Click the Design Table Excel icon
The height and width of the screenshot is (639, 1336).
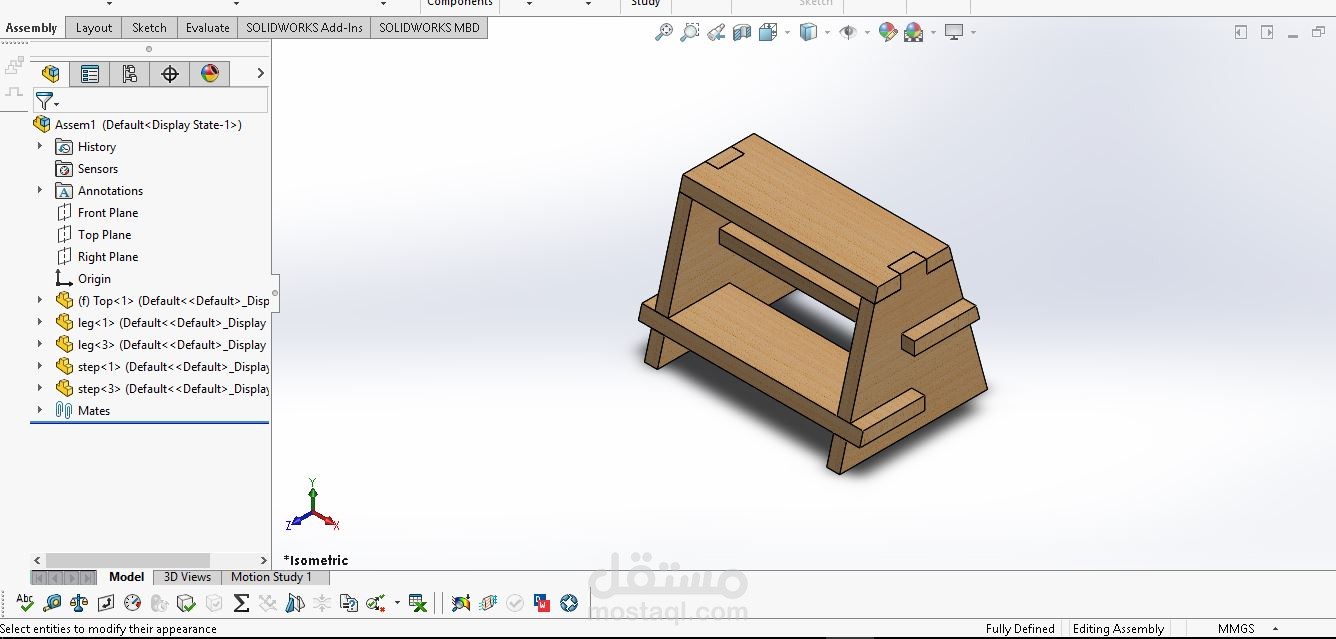(x=418, y=603)
